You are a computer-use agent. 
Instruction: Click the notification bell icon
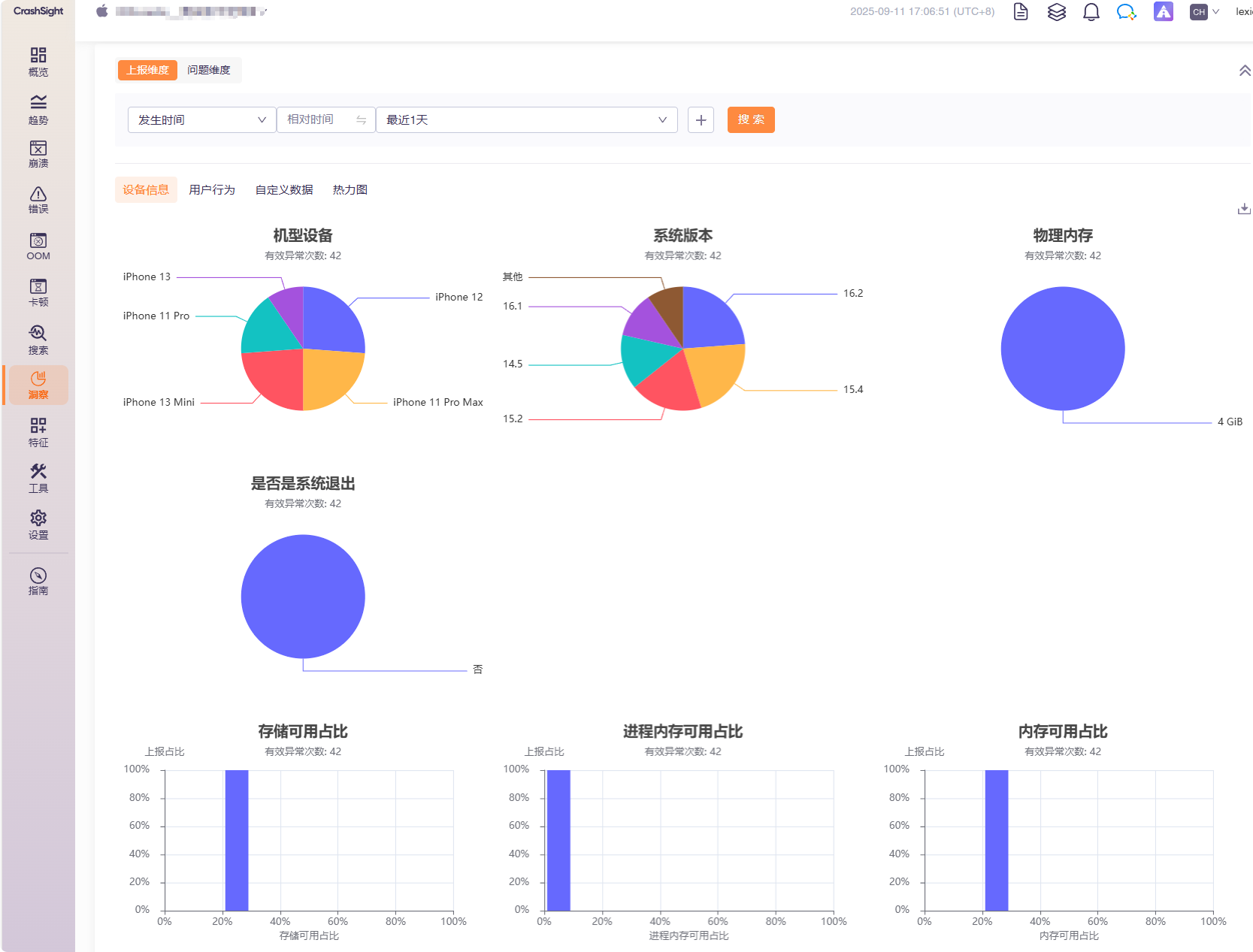[1091, 12]
